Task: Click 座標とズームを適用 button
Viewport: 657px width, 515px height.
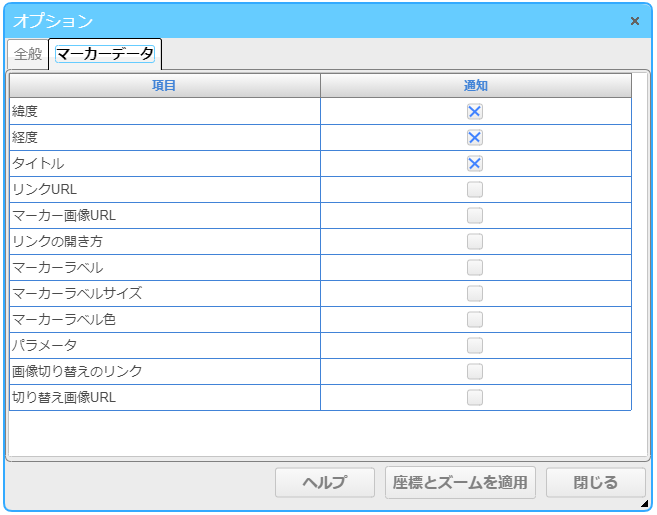Action: pyautogui.click(x=460, y=482)
